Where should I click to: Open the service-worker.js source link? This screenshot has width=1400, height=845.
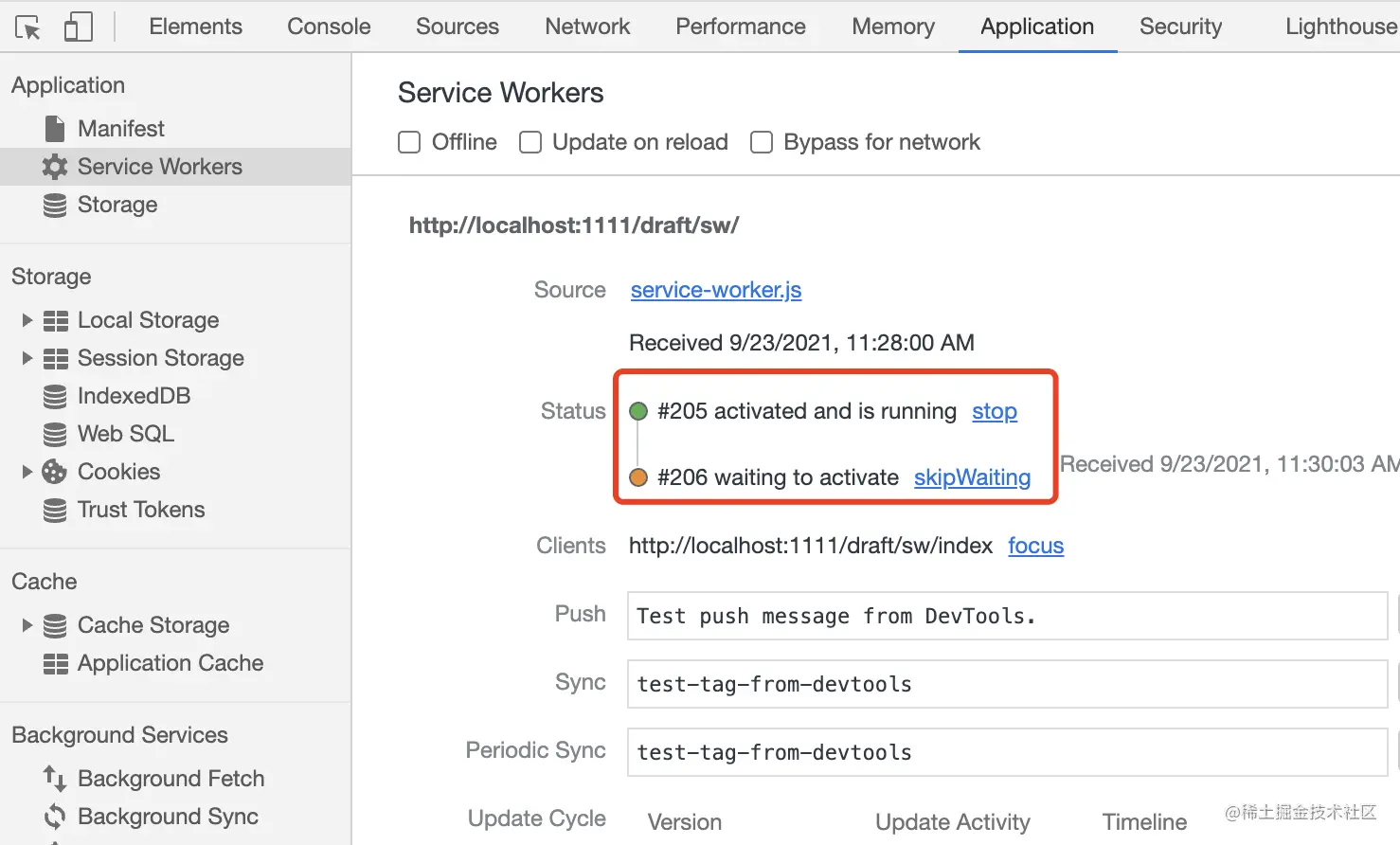tap(716, 290)
